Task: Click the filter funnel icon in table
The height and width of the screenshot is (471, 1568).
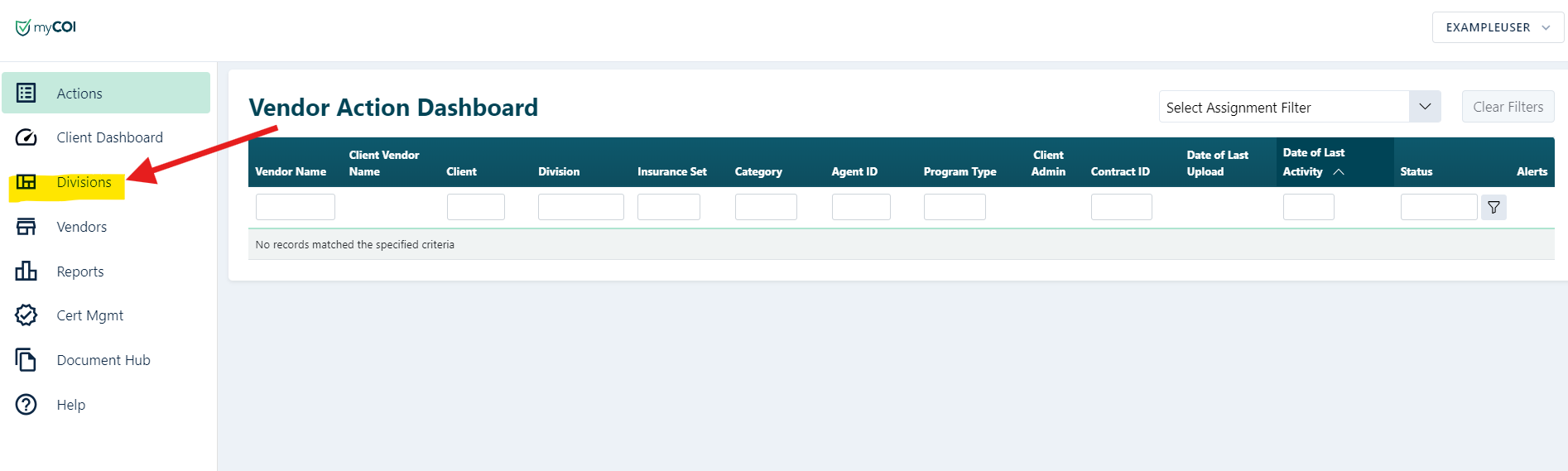Action: (1493, 208)
